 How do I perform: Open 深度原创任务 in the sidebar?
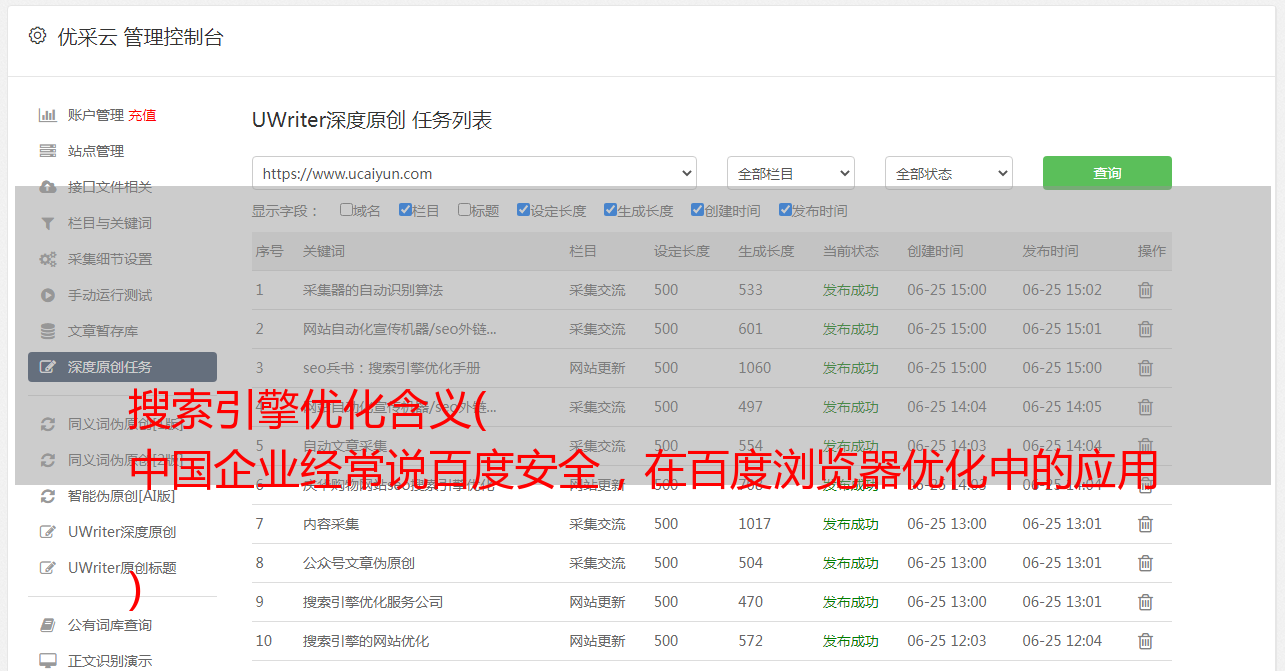pos(122,367)
